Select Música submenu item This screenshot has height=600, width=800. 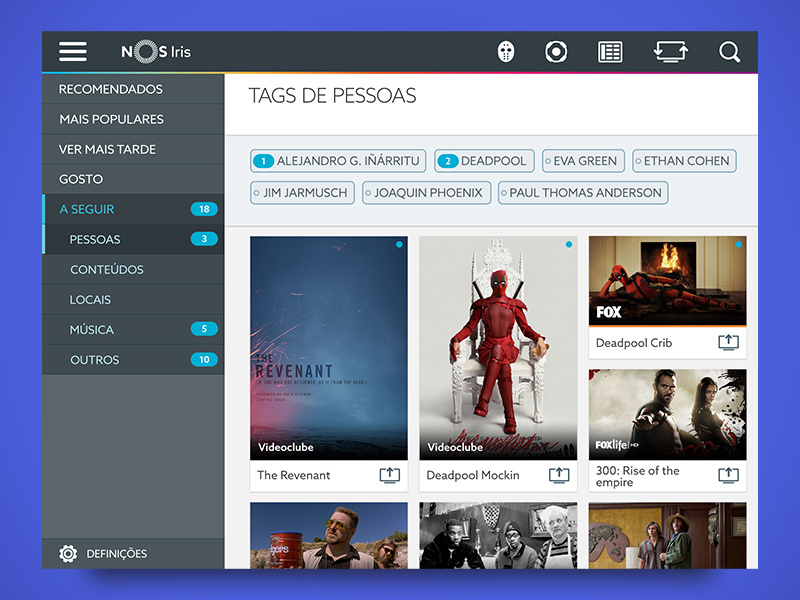point(133,330)
